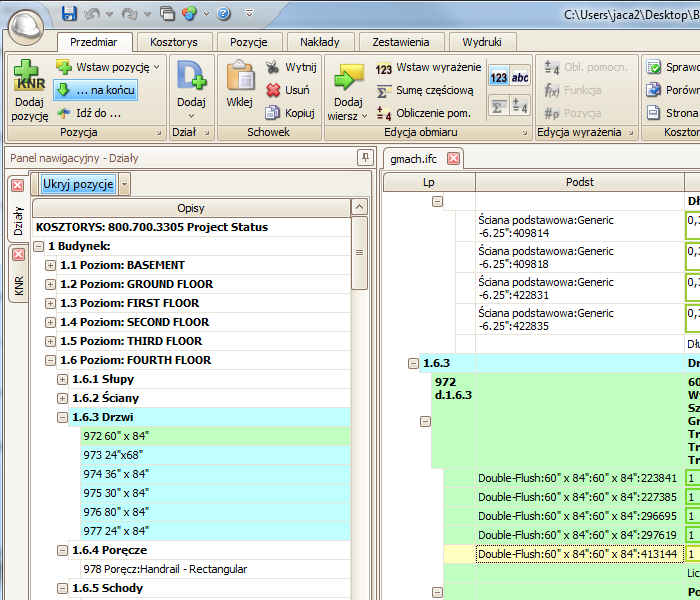Viewport: 700px width, 600px height.
Task: Open the Wstaw pozycję dropdown
Action: pos(157,67)
